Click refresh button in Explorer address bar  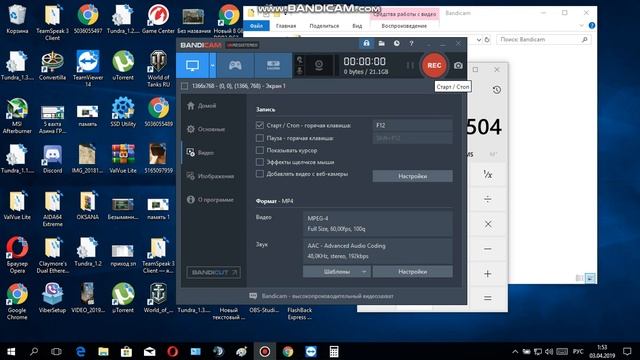point(487,40)
